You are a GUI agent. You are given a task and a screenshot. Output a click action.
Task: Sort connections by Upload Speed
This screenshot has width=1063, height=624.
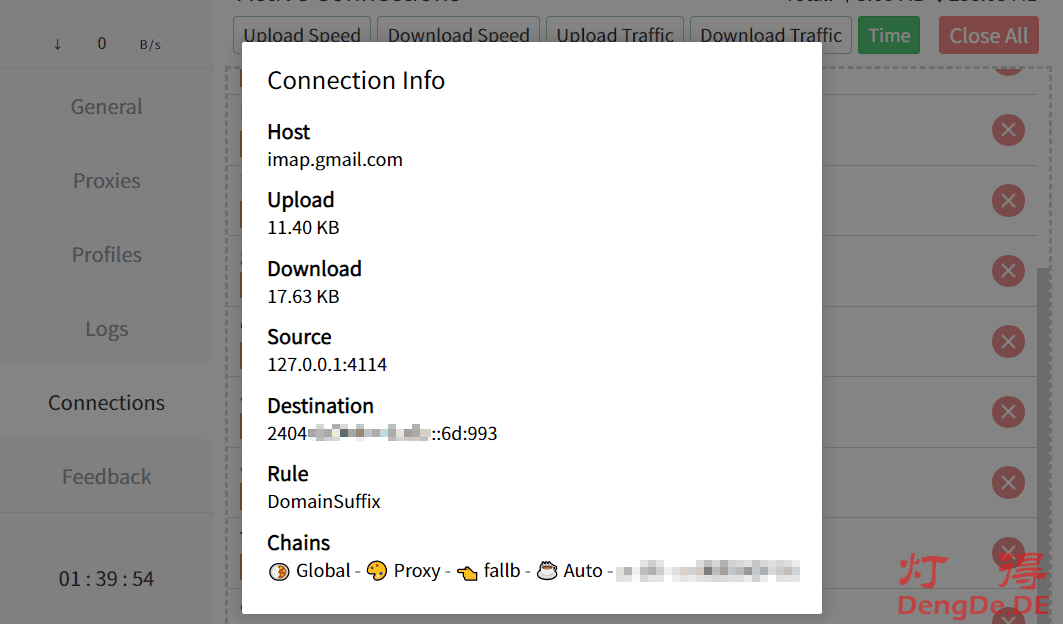302,35
